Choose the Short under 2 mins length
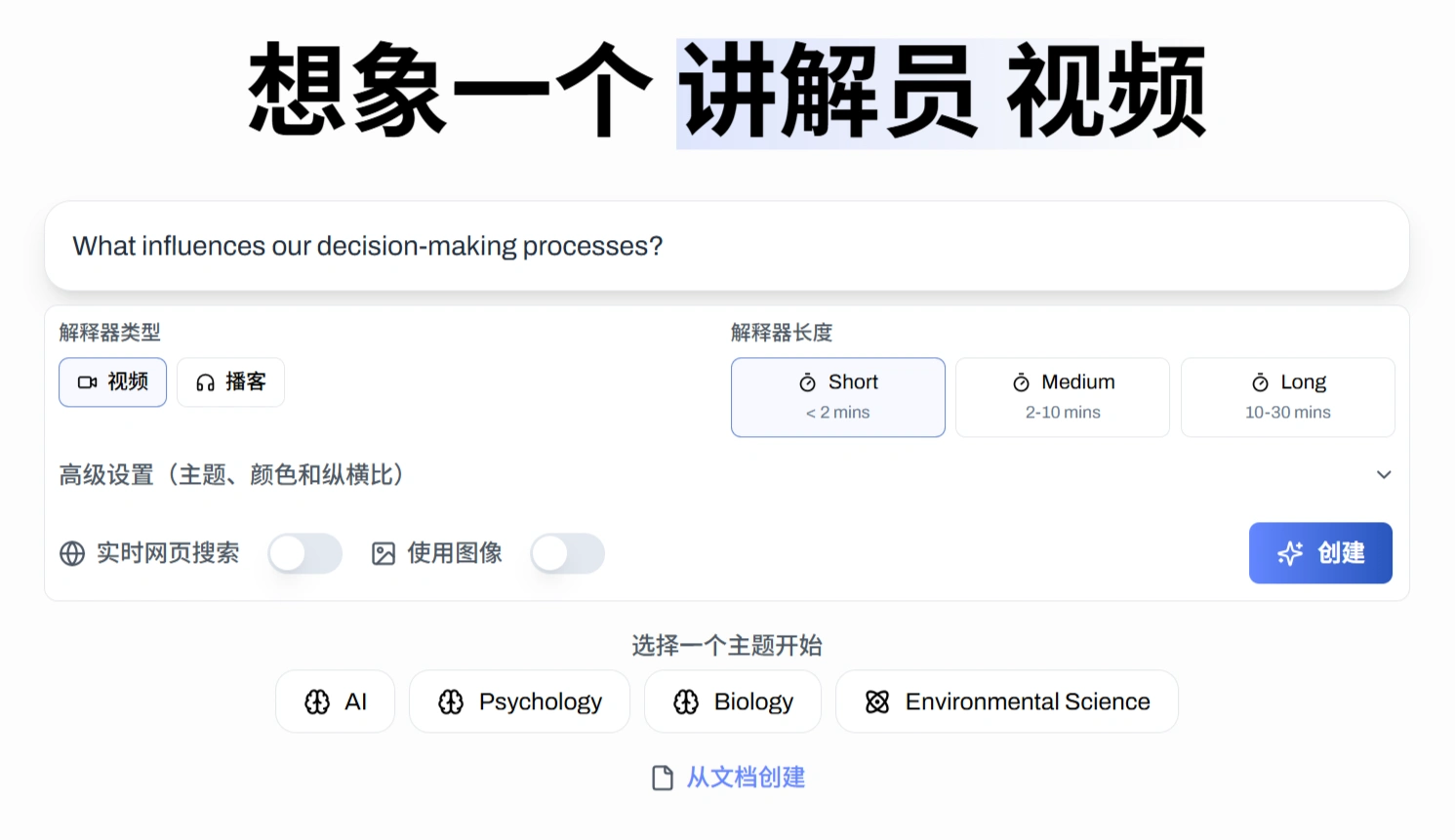The image size is (1455, 840). click(x=838, y=397)
